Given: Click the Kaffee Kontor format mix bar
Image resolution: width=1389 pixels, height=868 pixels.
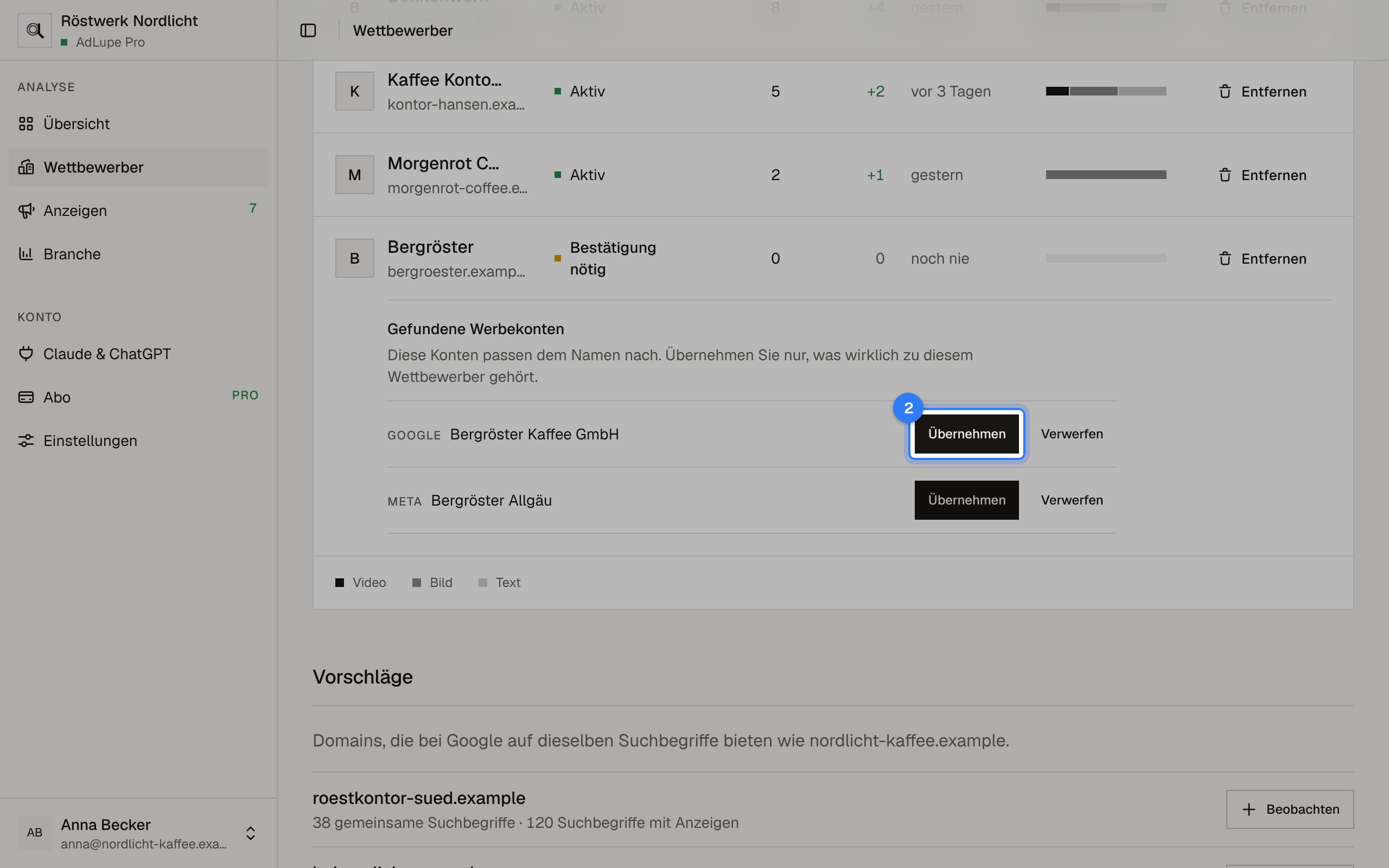Looking at the screenshot, I should [1105, 91].
